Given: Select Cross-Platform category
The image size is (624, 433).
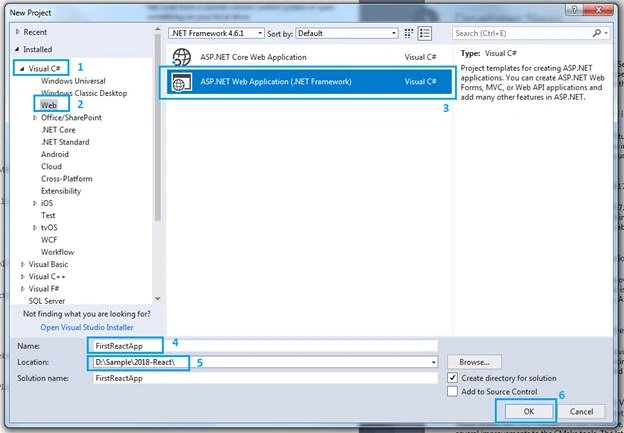Looking at the screenshot, I should tap(67, 179).
